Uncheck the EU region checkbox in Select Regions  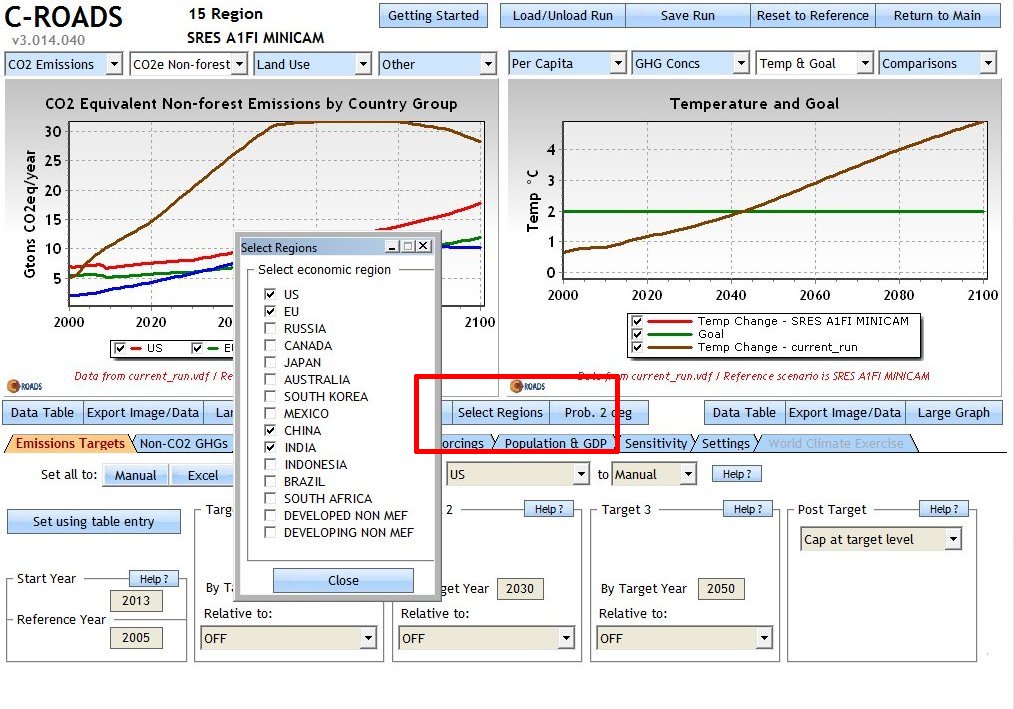pos(270,311)
